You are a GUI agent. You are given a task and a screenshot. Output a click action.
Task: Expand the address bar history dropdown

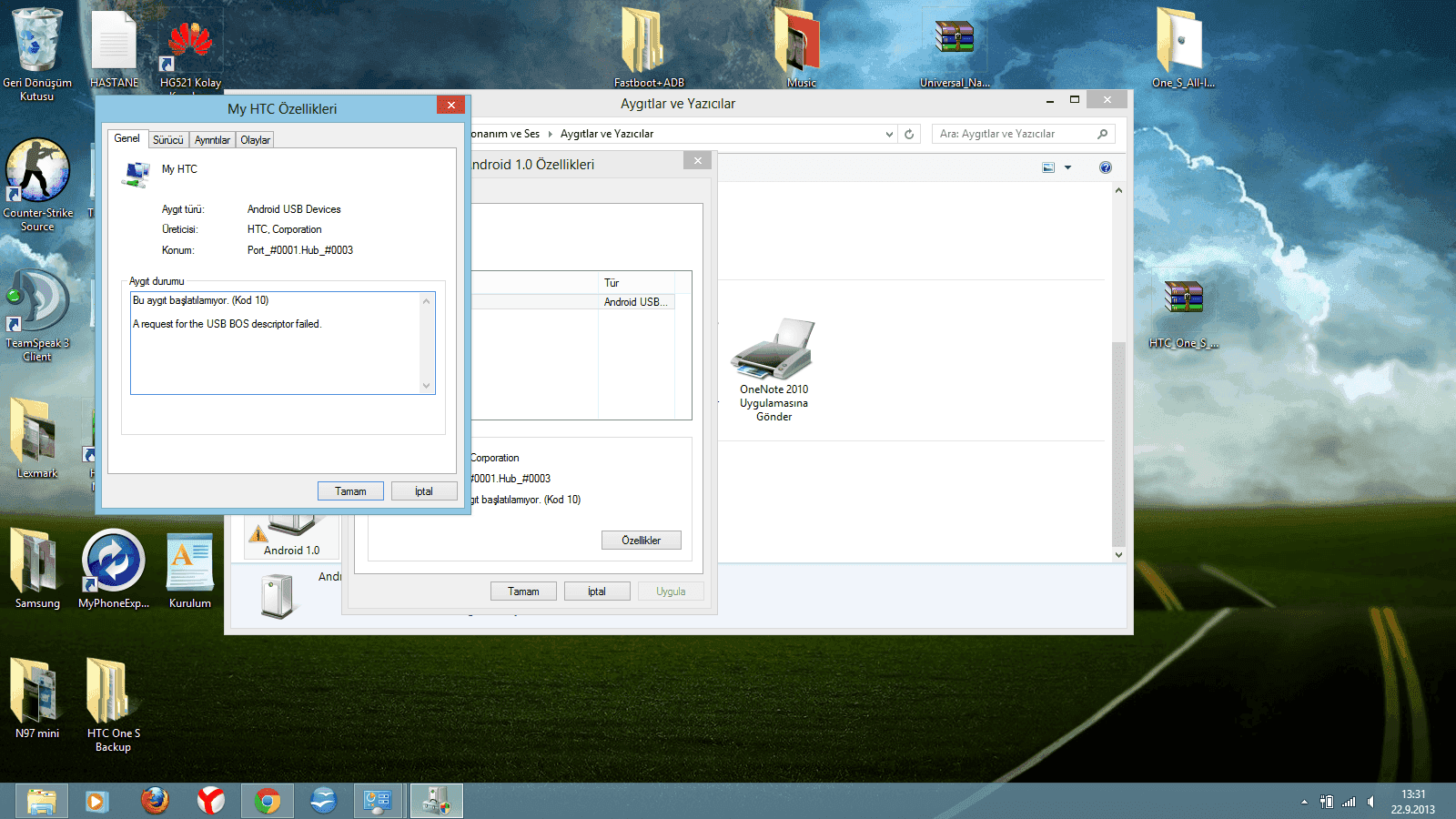889,134
